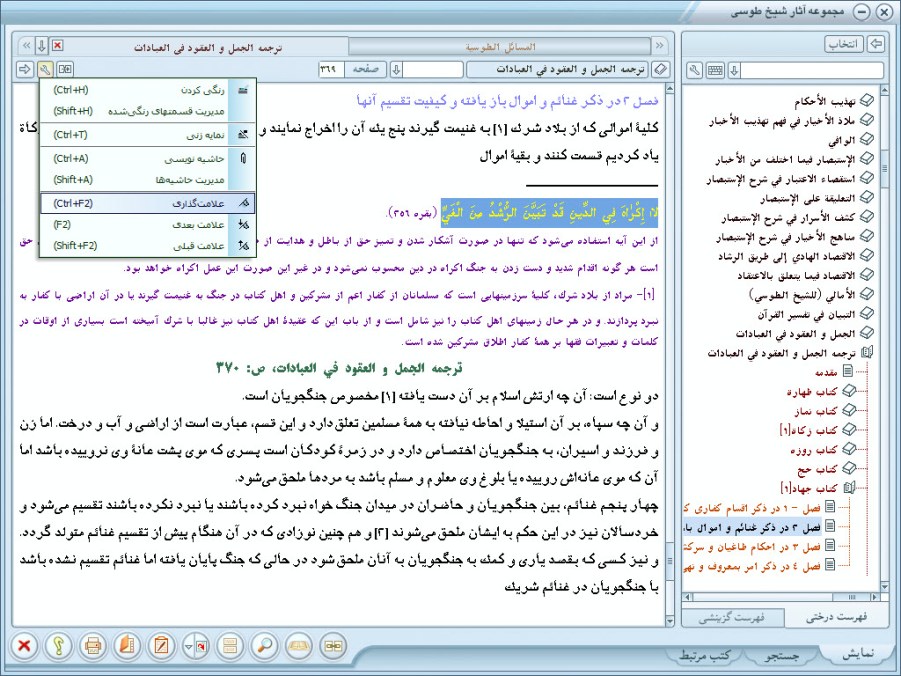Image resolution: width=901 pixels, height=676 pixels.
Task: Click the text pane scroll-down arrow
Action: click(x=669, y=621)
